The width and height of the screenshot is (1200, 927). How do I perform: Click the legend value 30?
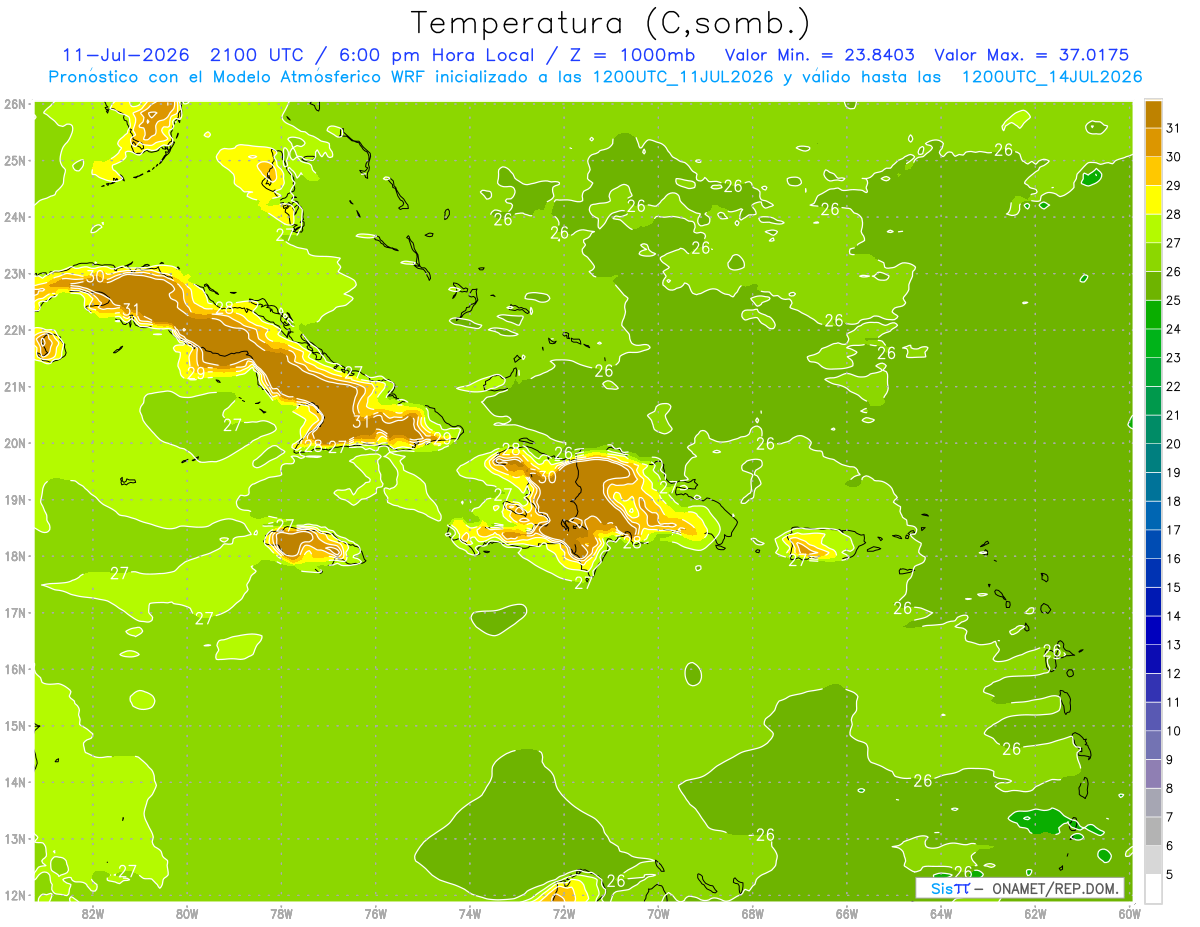[1174, 157]
